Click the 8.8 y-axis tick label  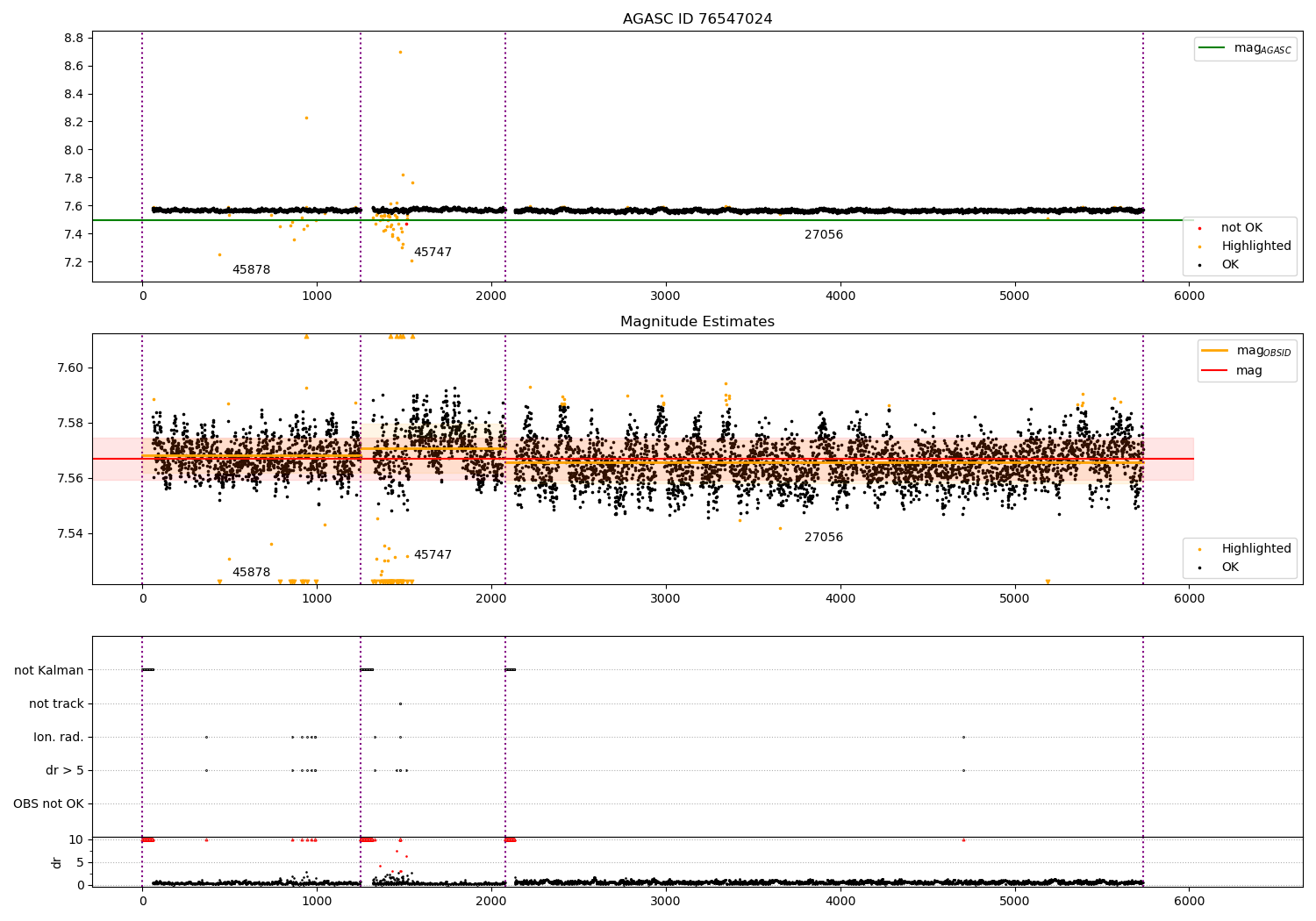point(74,38)
